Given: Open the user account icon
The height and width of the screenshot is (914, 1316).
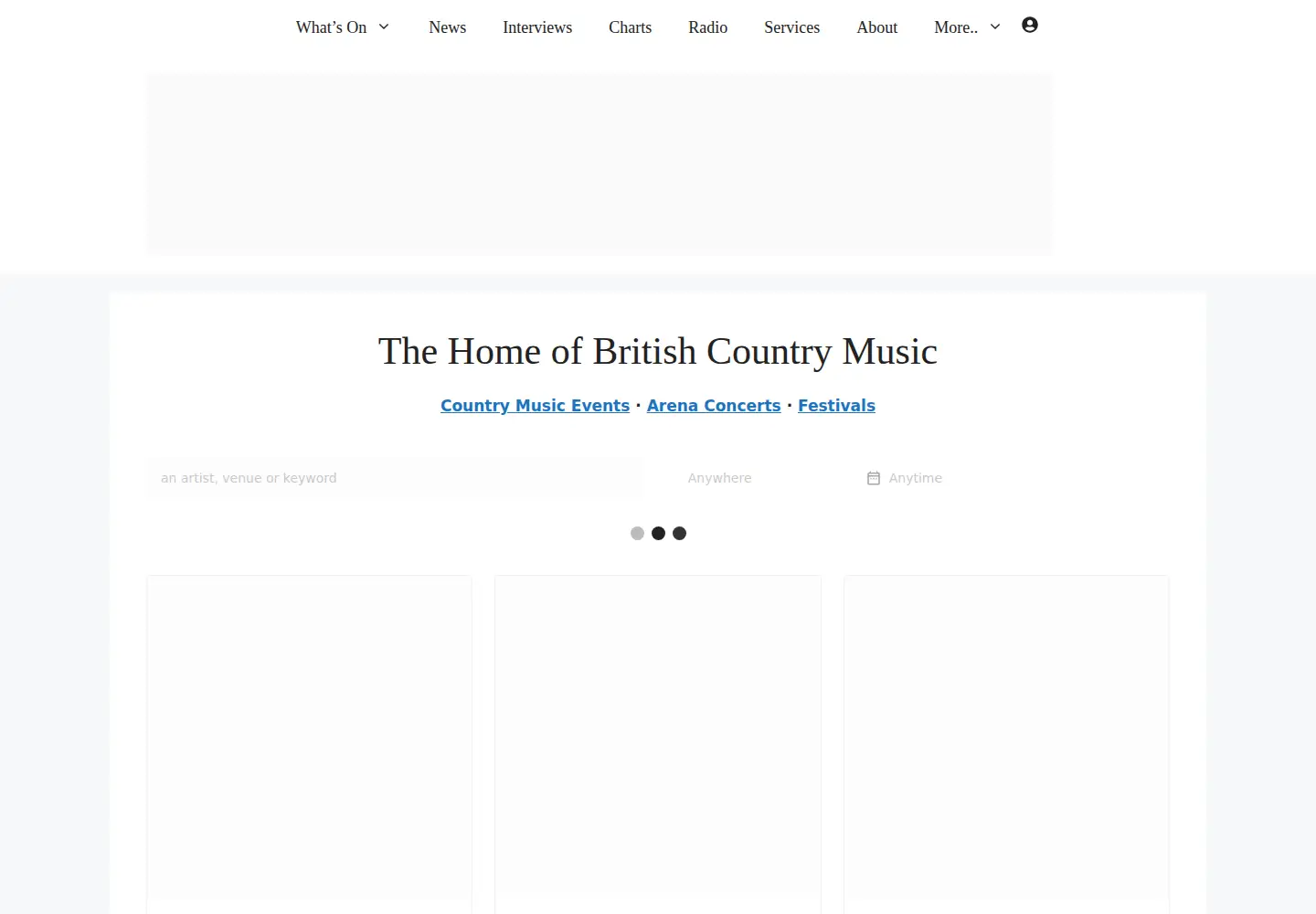Looking at the screenshot, I should tap(1030, 26).
